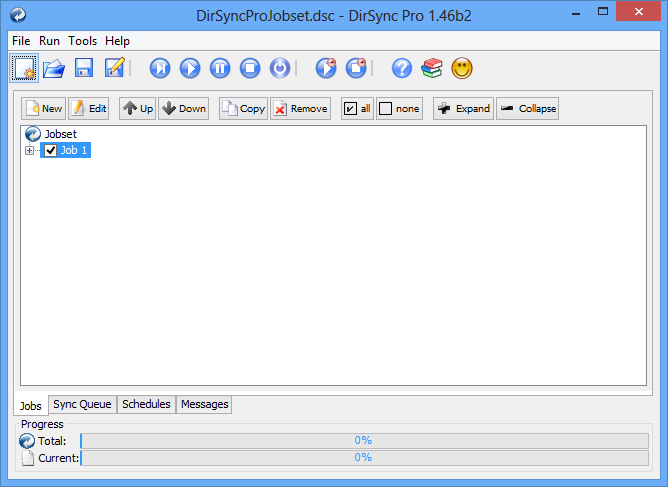The height and width of the screenshot is (487, 668).
Task: Open help via blue question mark icon
Action: [402, 68]
